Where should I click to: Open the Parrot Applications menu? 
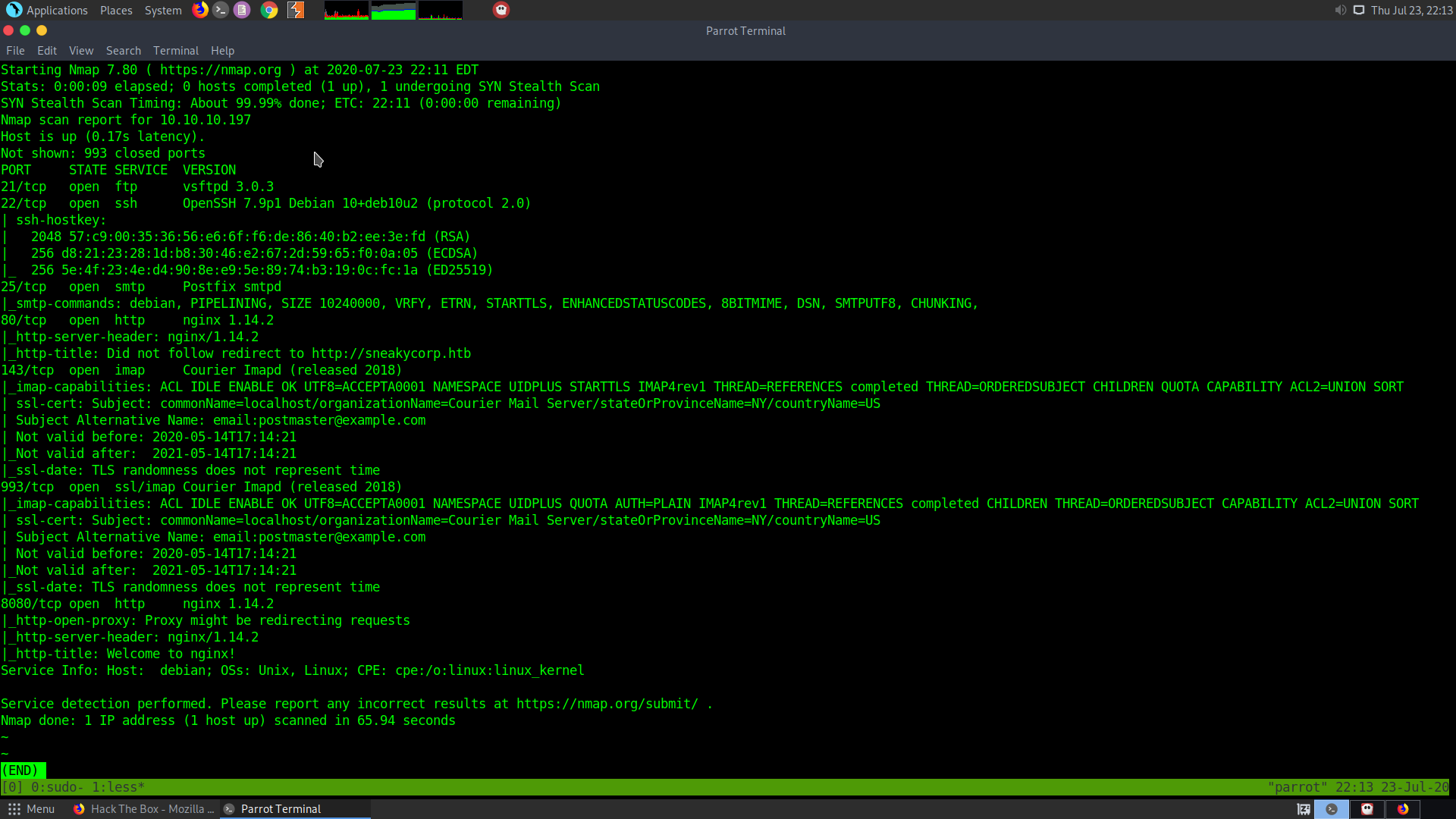[47, 10]
